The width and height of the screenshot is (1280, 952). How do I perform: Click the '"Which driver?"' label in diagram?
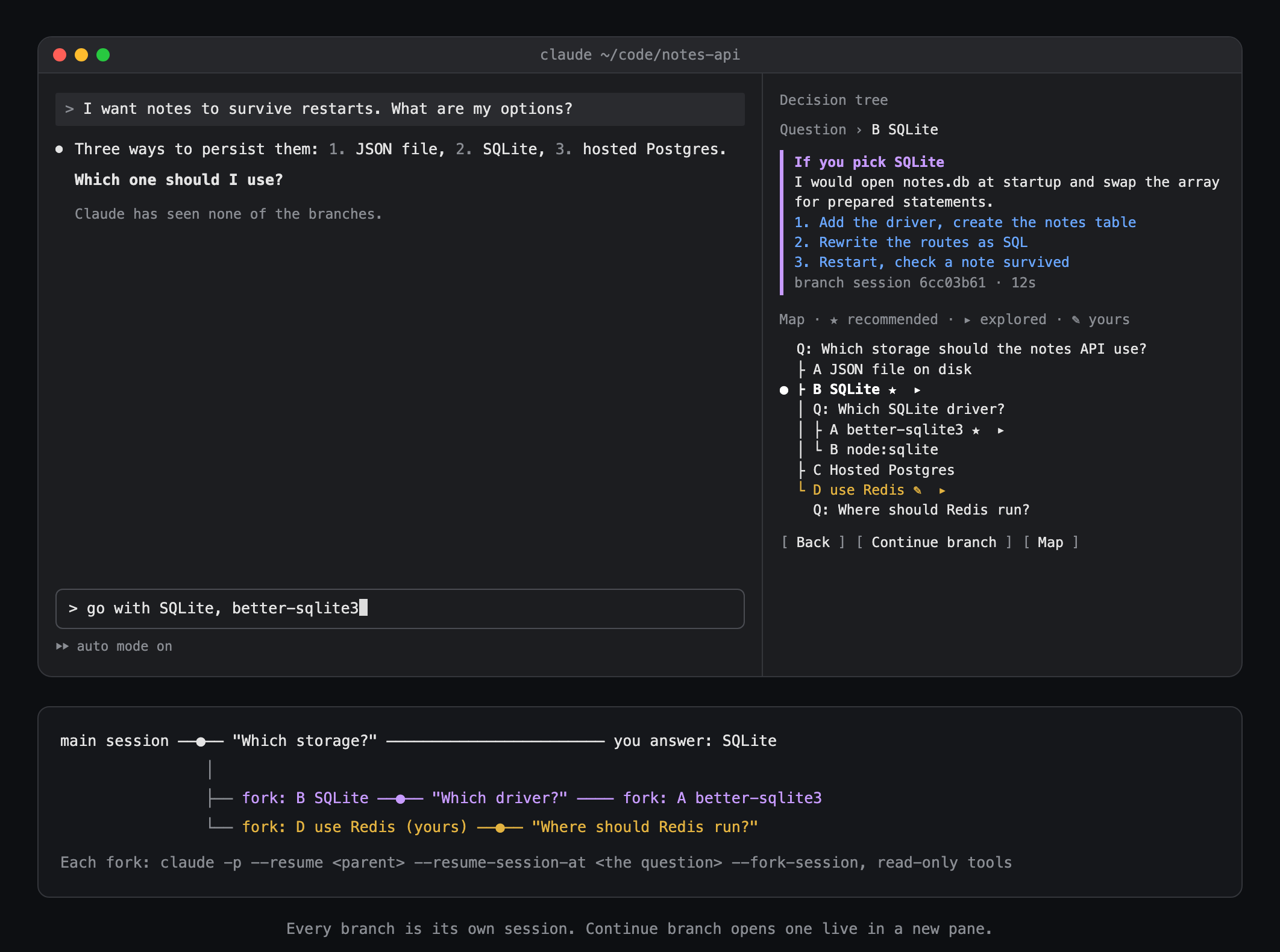[500, 798]
